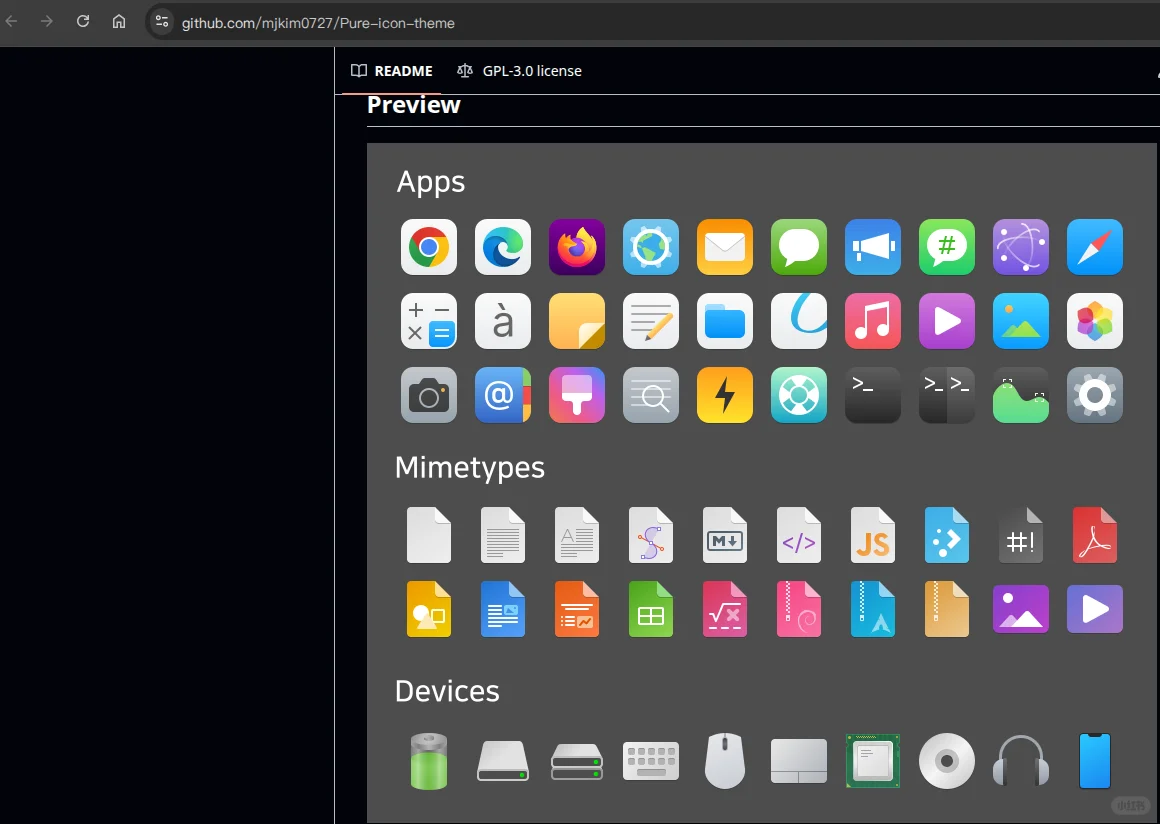Click the blue smartphone device icon
This screenshot has width=1160, height=824.
(1095, 761)
